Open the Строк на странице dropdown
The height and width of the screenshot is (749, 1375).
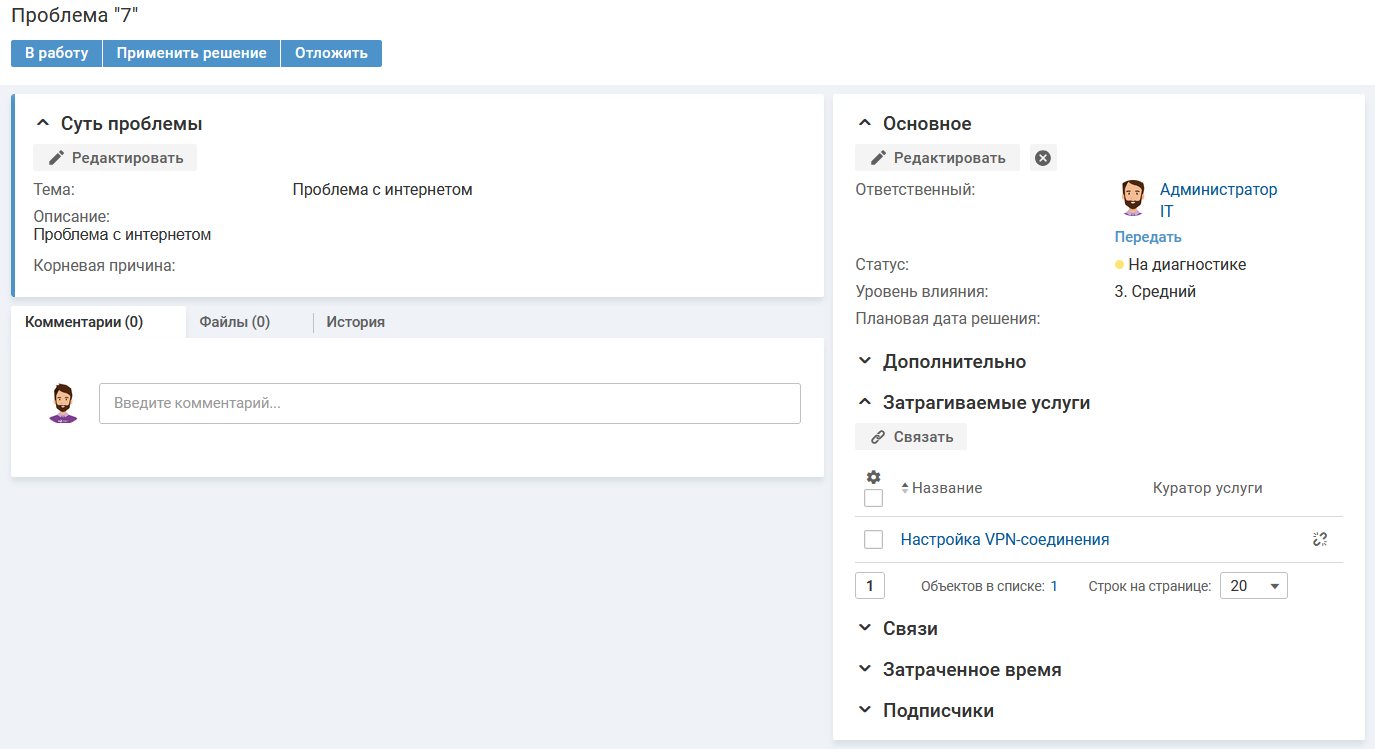click(1254, 586)
